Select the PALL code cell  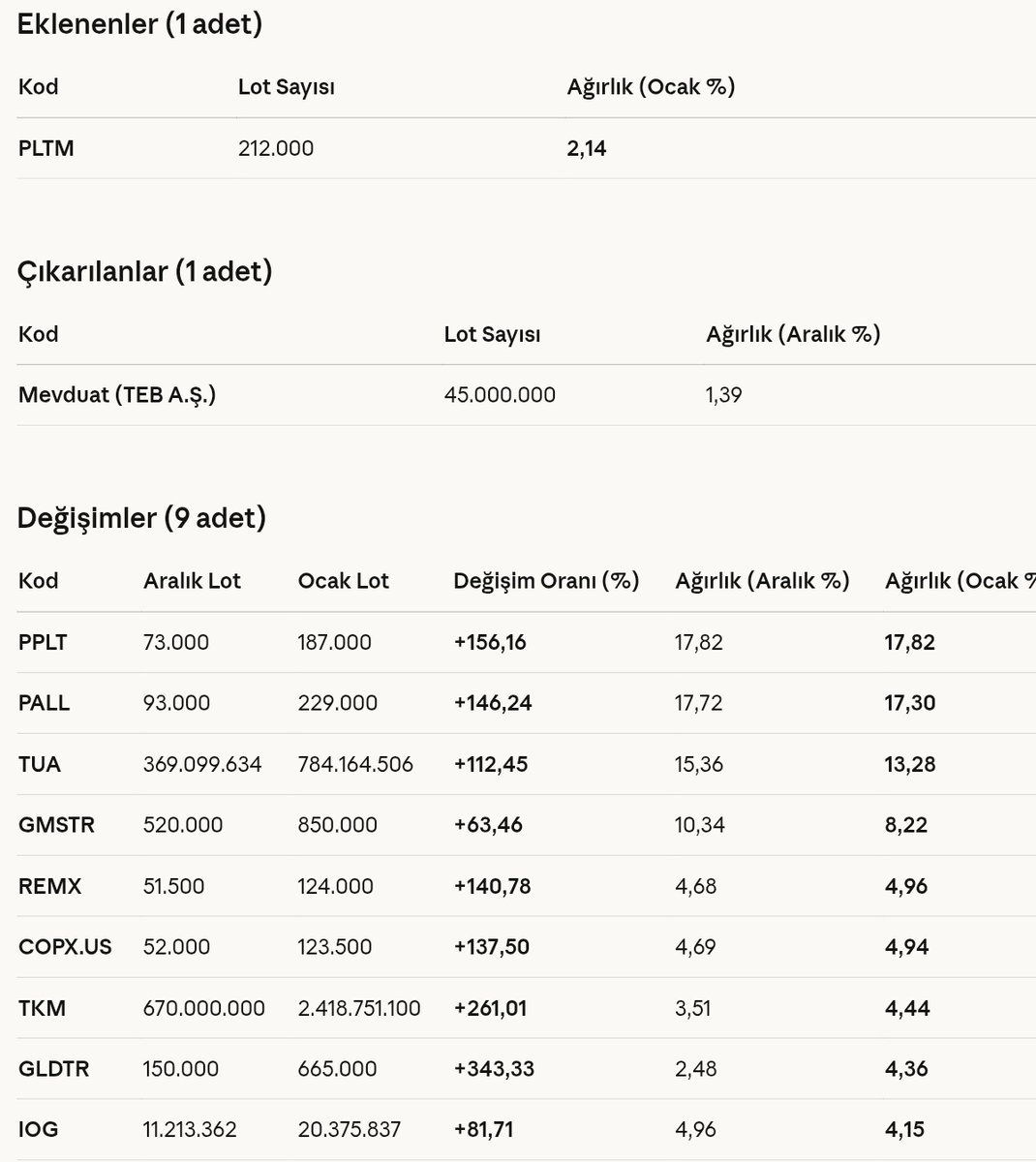tap(44, 703)
